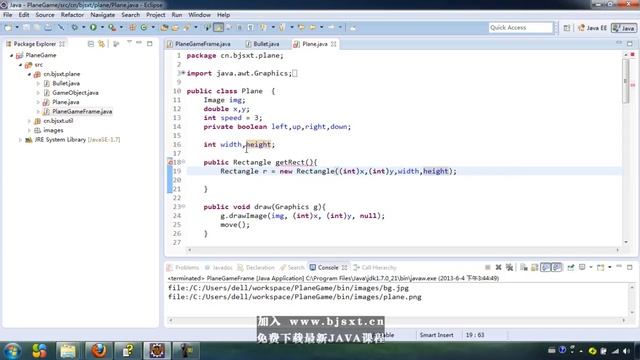Expand the collapsed import fold marker
The image size is (640, 360).
pos(182,73)
